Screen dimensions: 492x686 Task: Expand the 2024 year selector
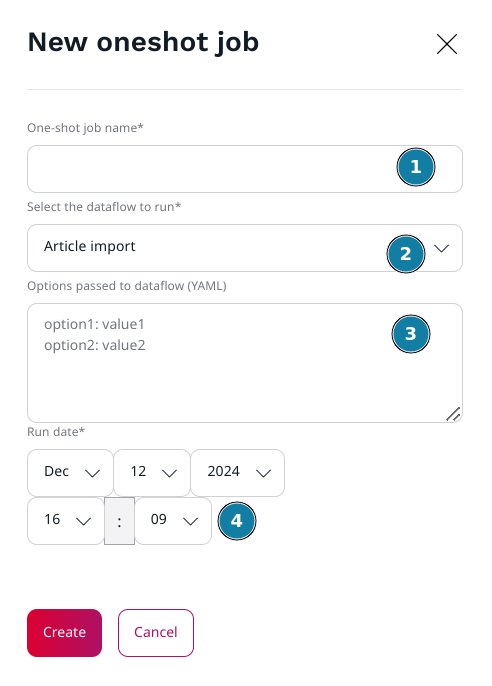237,473
